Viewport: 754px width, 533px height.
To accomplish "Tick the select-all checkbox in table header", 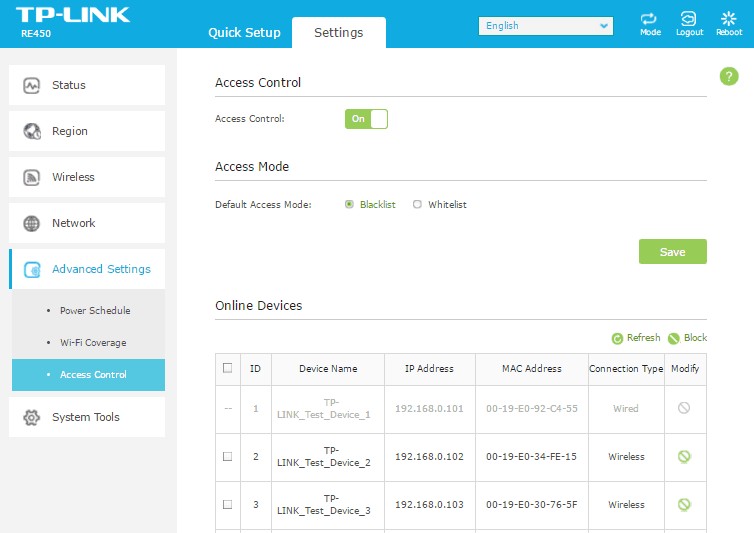I will point(227,368).
